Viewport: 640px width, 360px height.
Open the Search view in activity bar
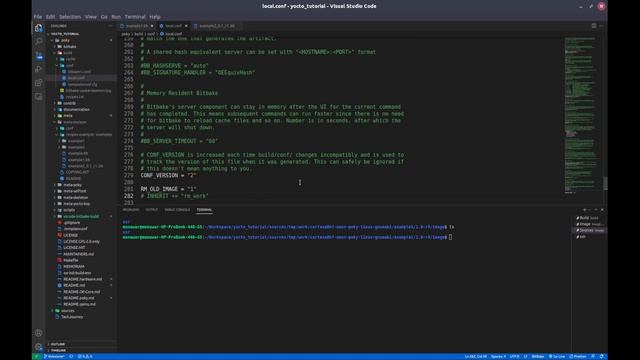[38, 41]
